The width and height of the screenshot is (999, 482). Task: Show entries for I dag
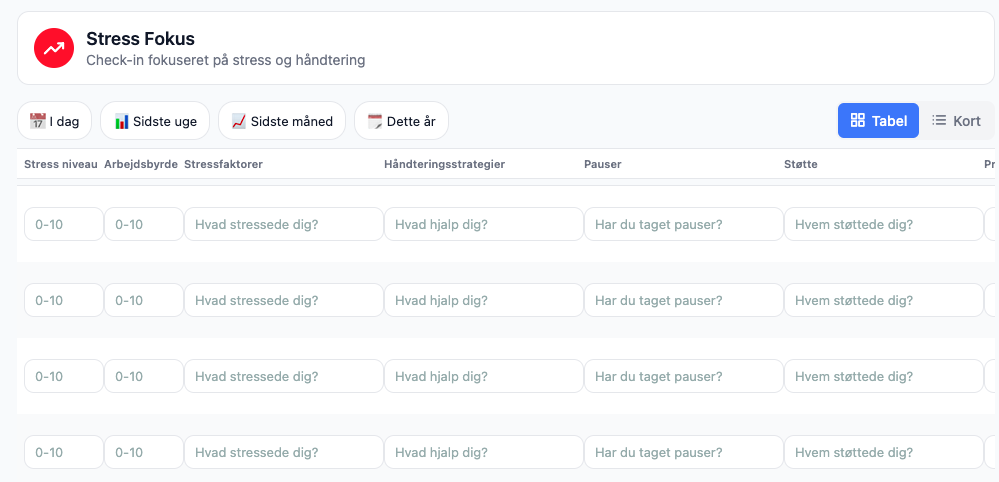pyautogui.click(x=55, y=121)
